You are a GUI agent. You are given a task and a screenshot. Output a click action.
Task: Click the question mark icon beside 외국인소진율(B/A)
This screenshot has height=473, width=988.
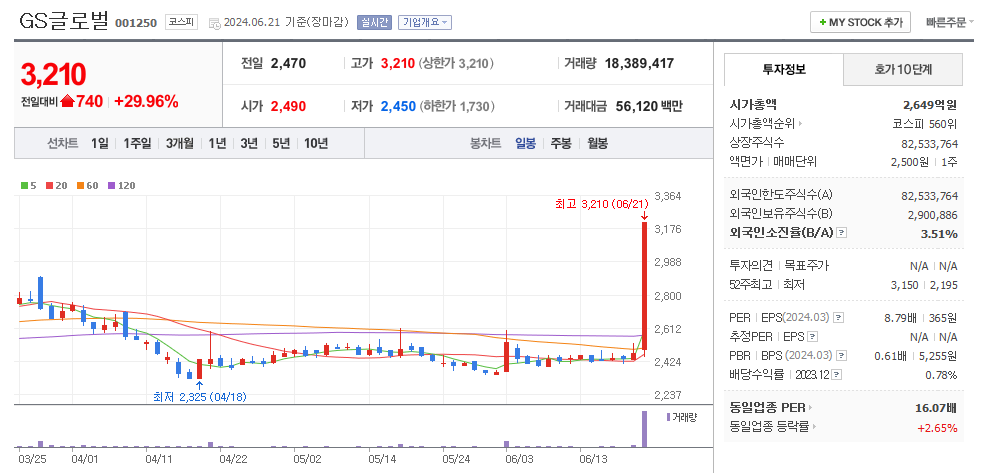pyautogui.click(x=842, y=233)
